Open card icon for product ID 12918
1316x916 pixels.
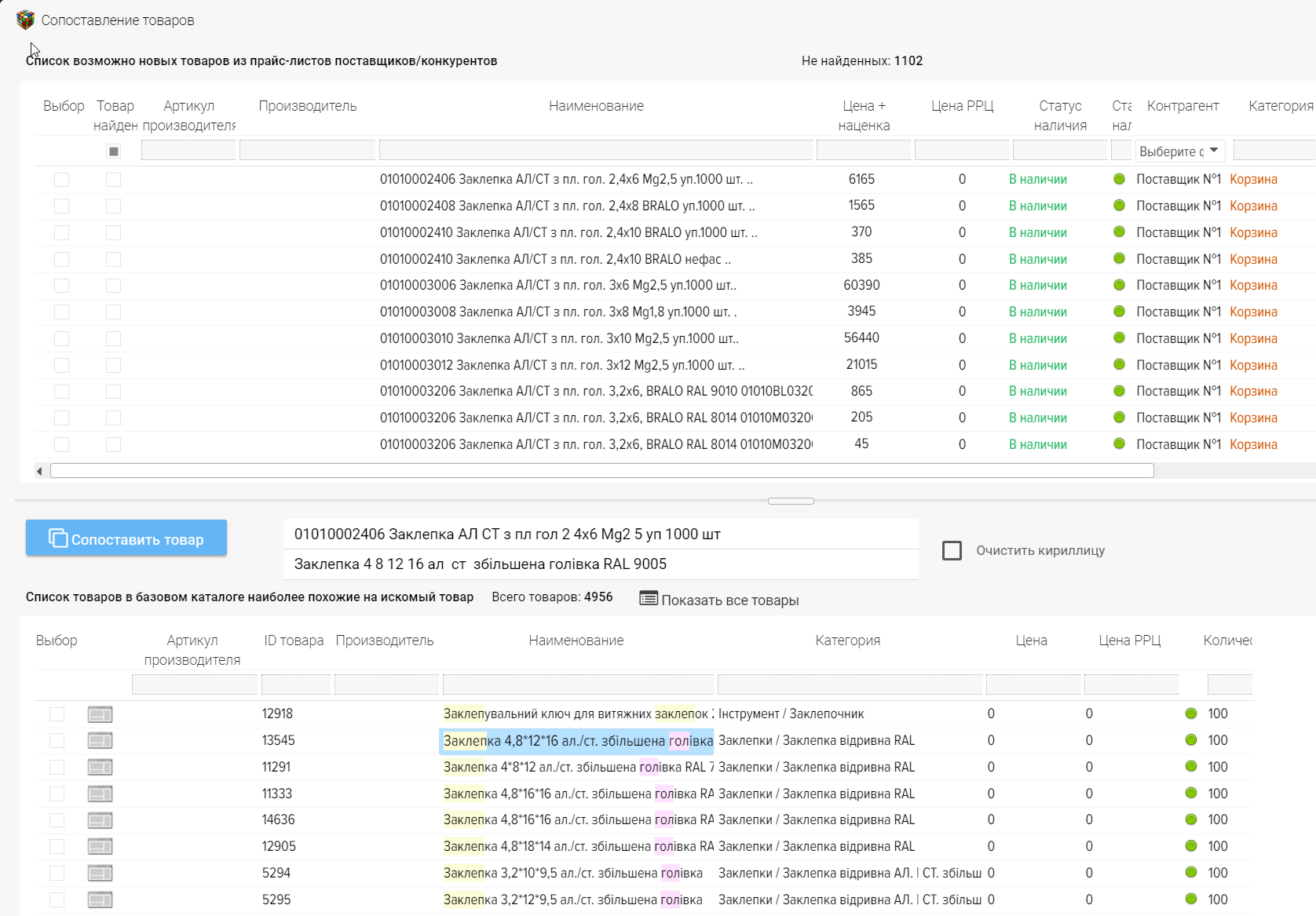tap(100, 714)
